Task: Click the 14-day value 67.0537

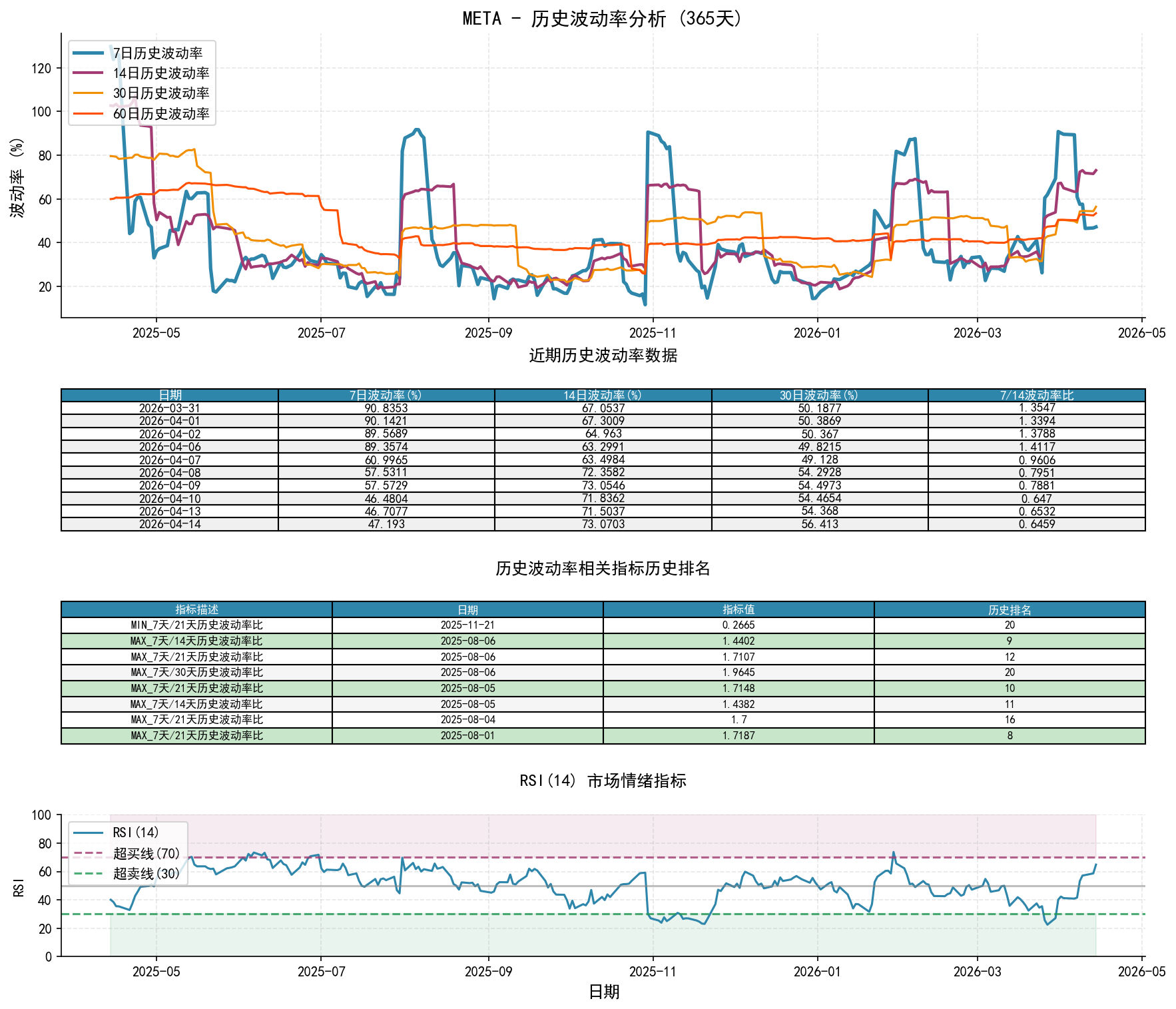Action: point(603,408)
